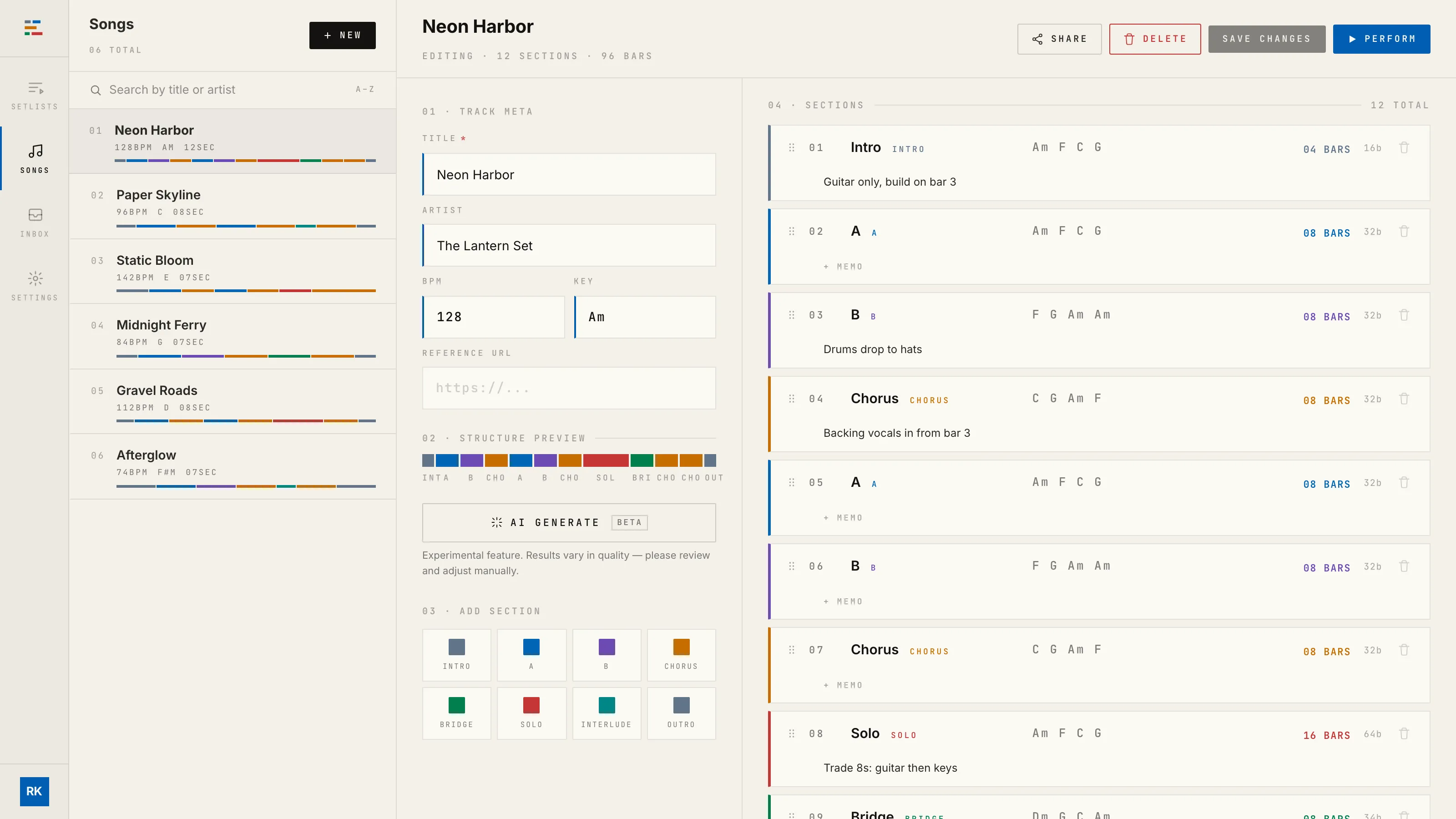This screenshot has width=1456, height=819.
Task: Share the Neon Harbor song
Action: pyautogui.click(x=1059, y=39)
